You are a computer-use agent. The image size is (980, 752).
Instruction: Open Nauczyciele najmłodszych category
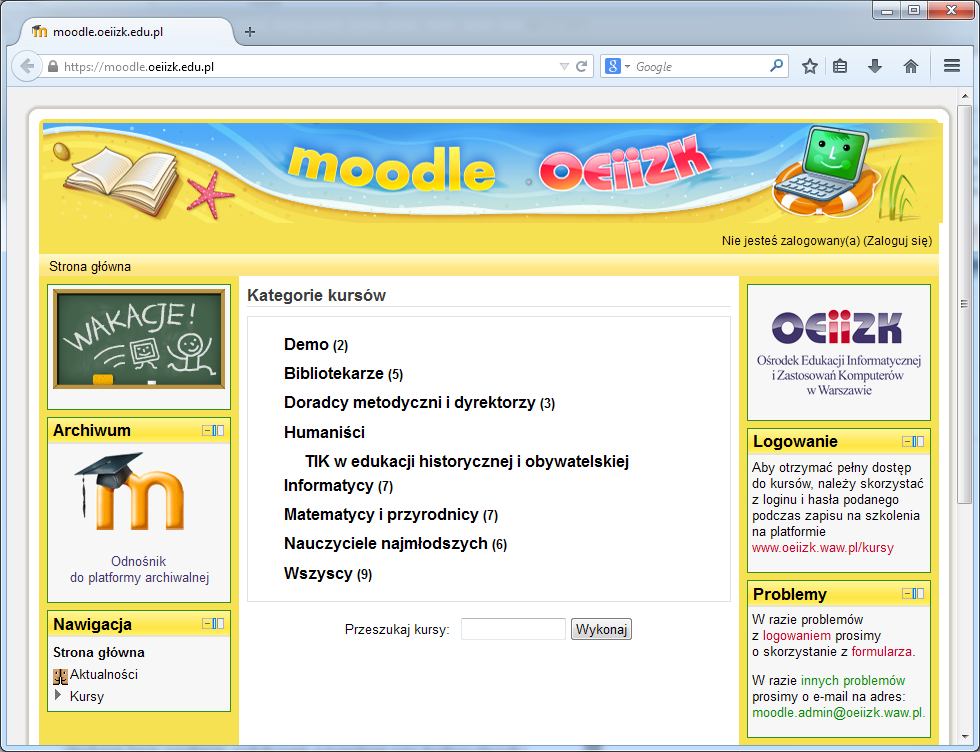click(386, 544)
